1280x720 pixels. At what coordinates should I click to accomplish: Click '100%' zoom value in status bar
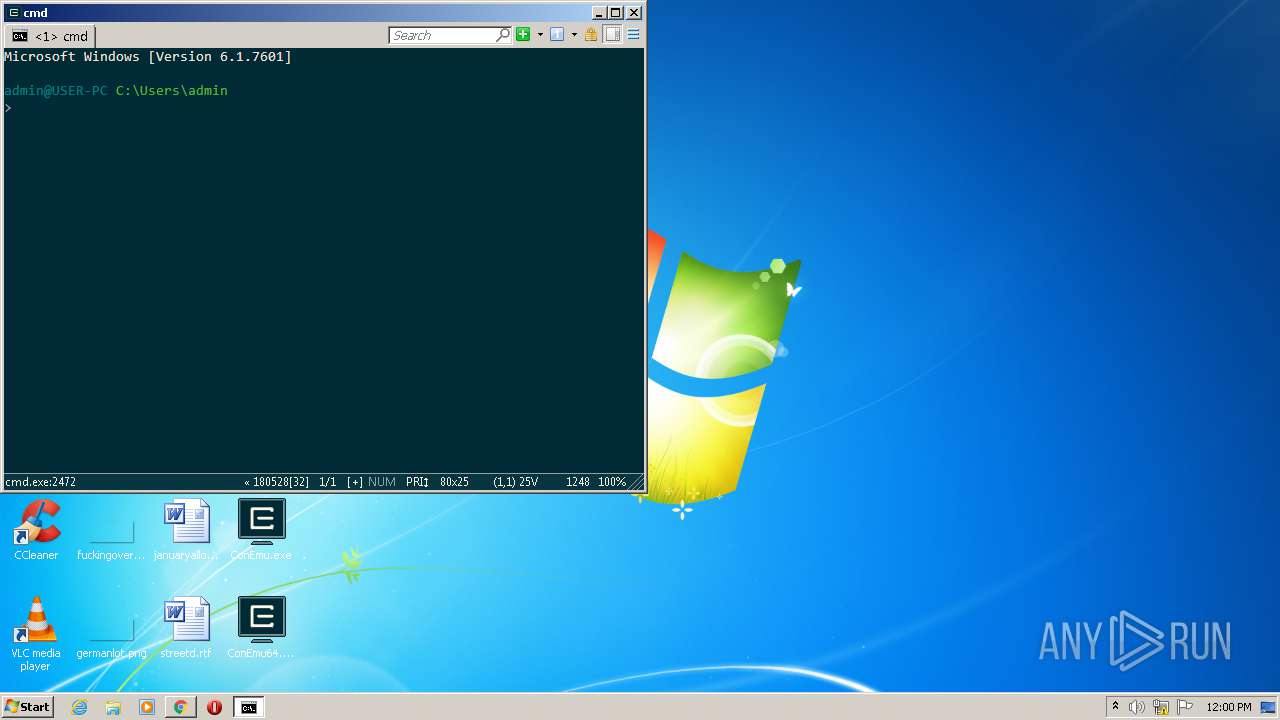(x=612, y=482)
